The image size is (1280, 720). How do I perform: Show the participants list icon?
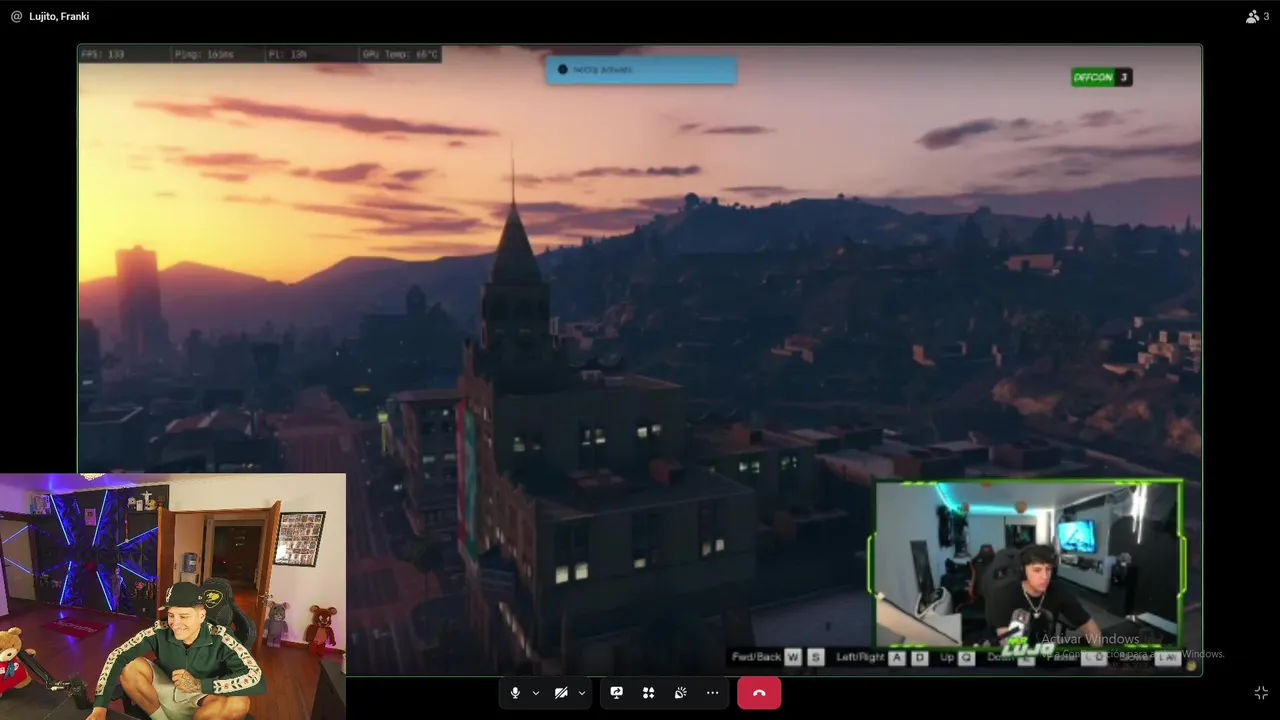tap(1253, 16)
